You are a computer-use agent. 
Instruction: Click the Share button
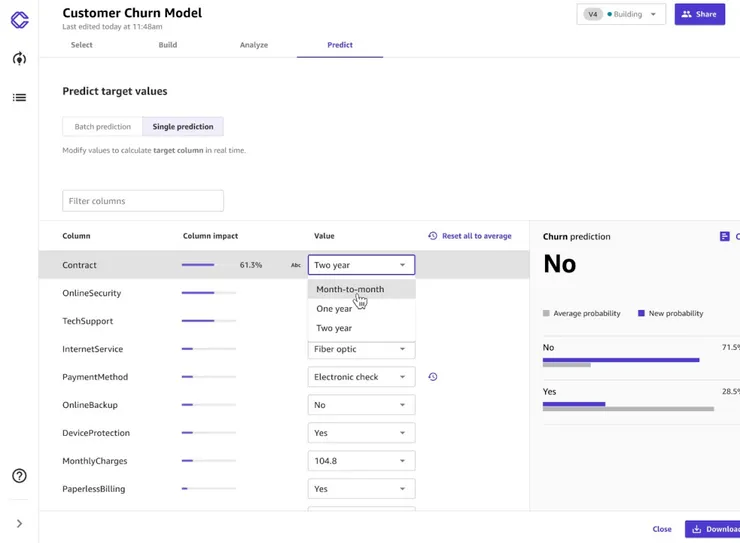(x=699, y=15)
